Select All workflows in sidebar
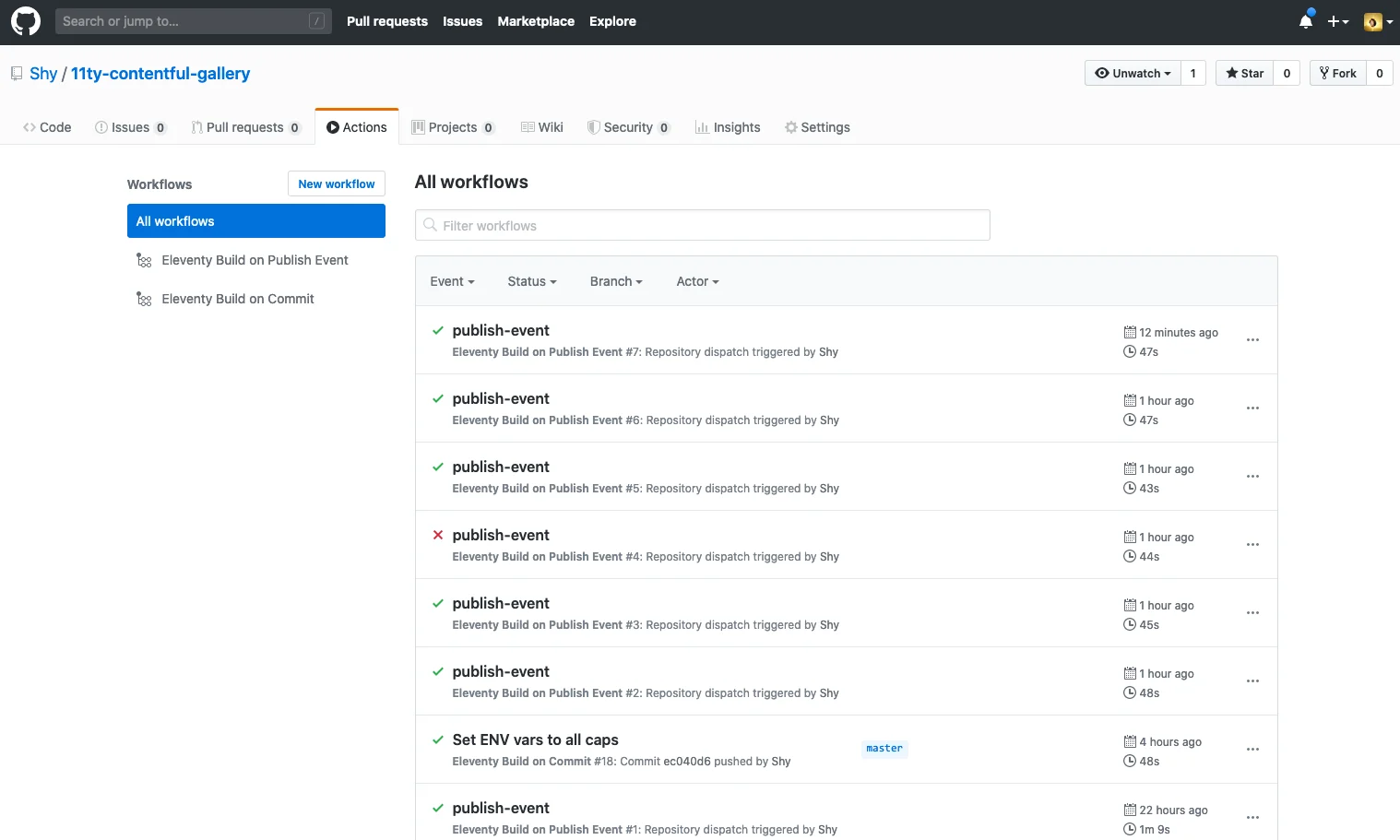The image size is (1400, 840). coord(256,221)
